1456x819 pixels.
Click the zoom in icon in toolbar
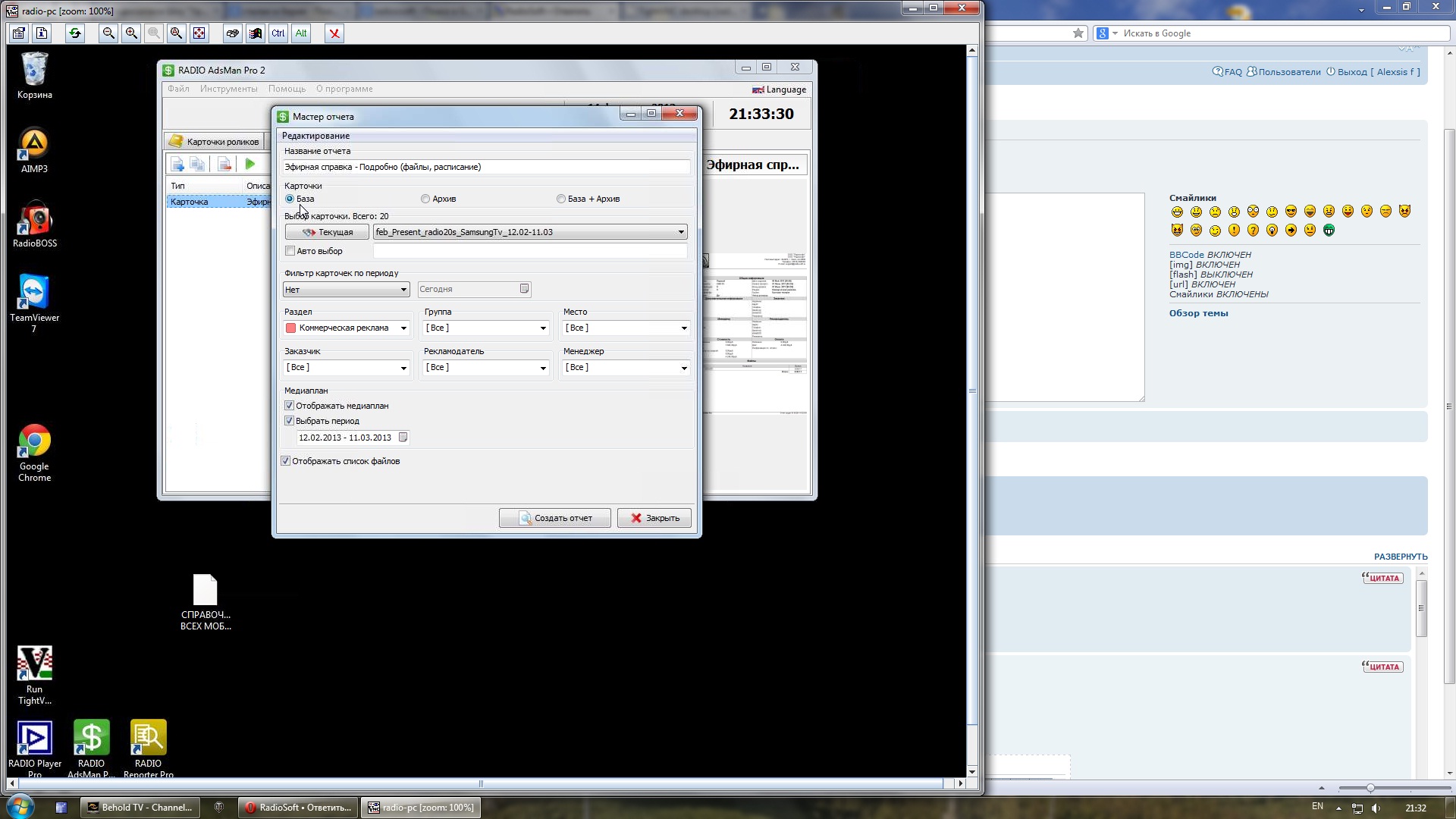click(131, 33)
